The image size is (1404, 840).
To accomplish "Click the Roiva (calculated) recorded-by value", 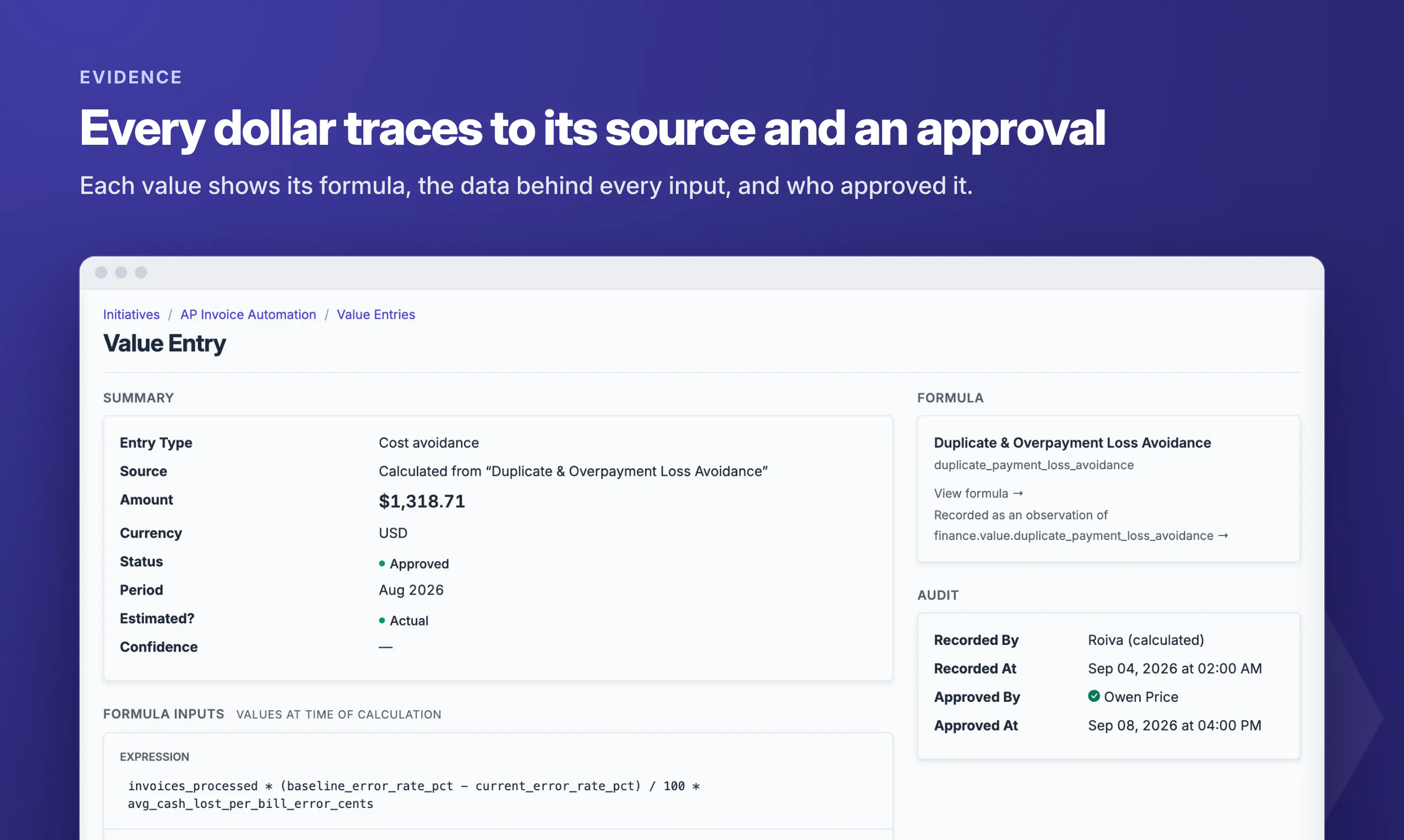I will click(1146, 640).
